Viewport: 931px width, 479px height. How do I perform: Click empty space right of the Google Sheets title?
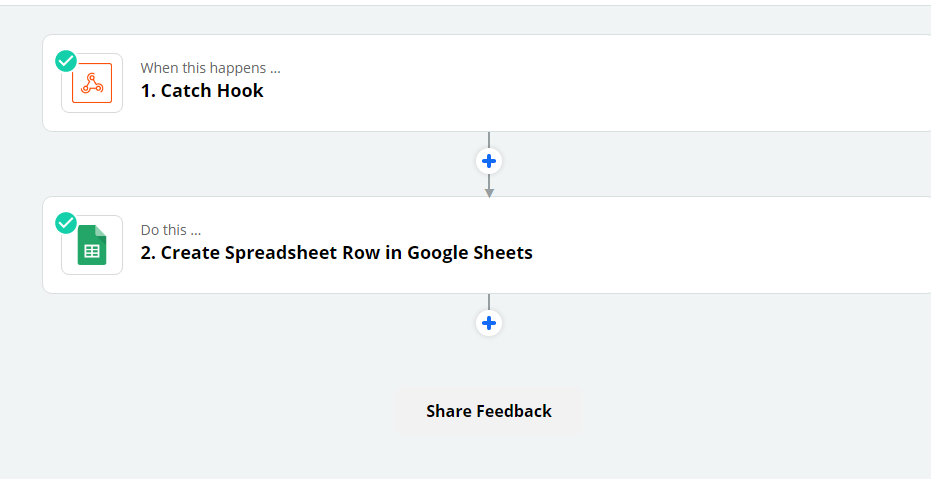pos(730,253)
